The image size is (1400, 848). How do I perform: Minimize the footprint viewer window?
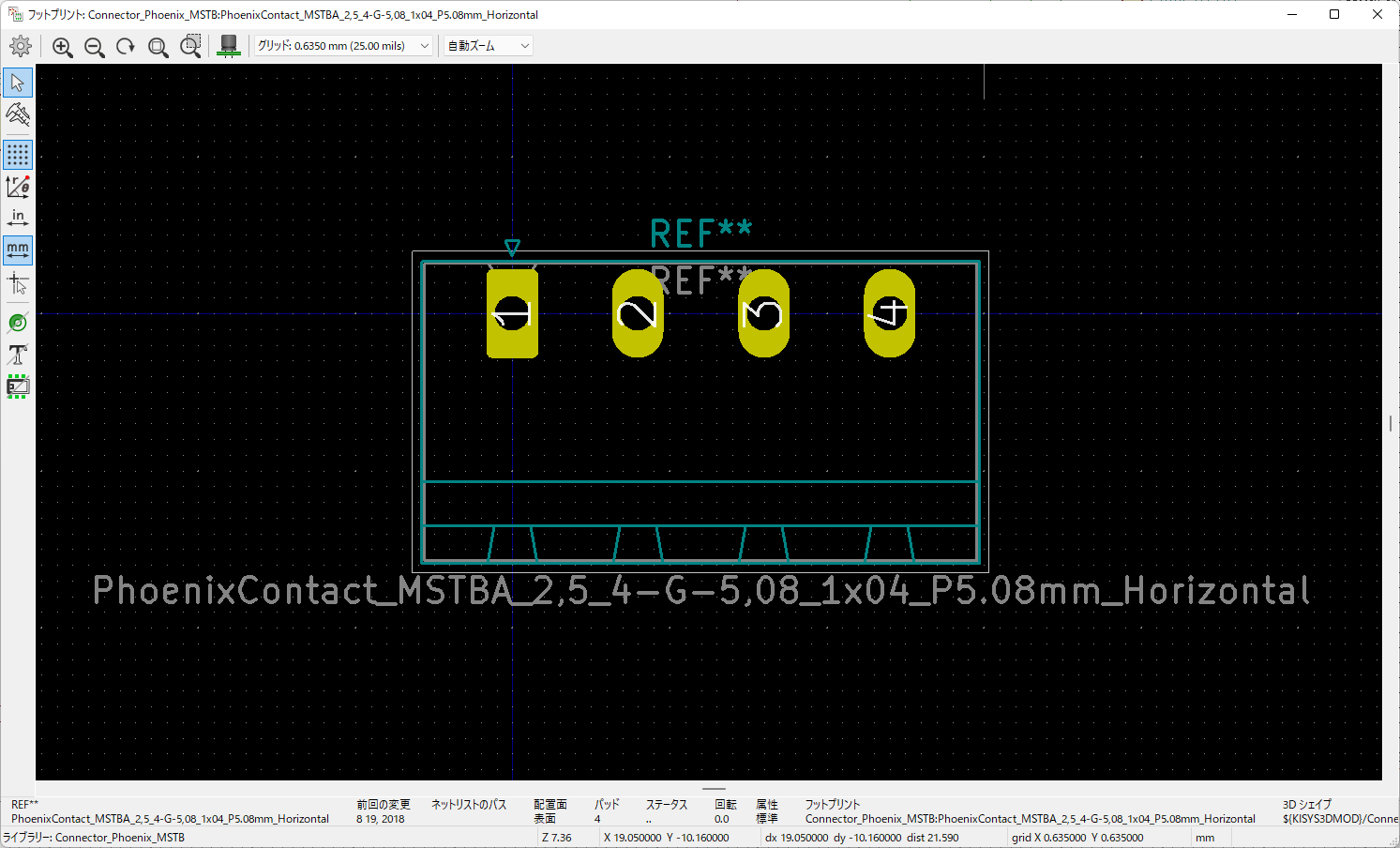(x=1291, y=14)
